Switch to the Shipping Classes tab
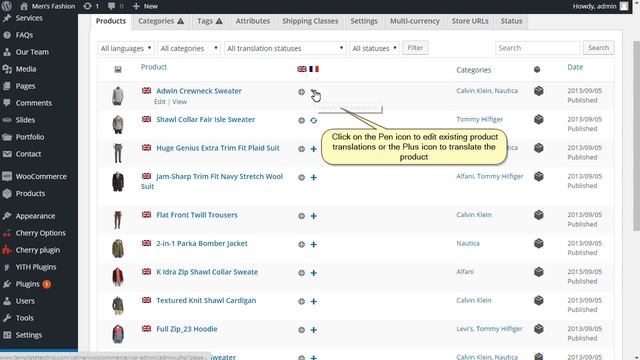The image size is (640, 360). (310, 21)
